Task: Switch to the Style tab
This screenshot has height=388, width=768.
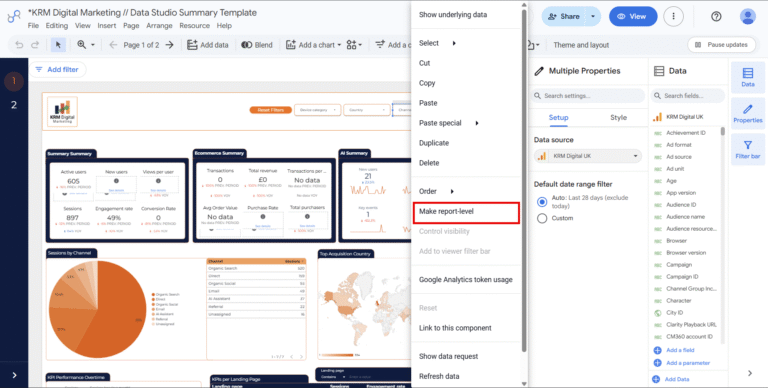Action: tap(618, 118)
